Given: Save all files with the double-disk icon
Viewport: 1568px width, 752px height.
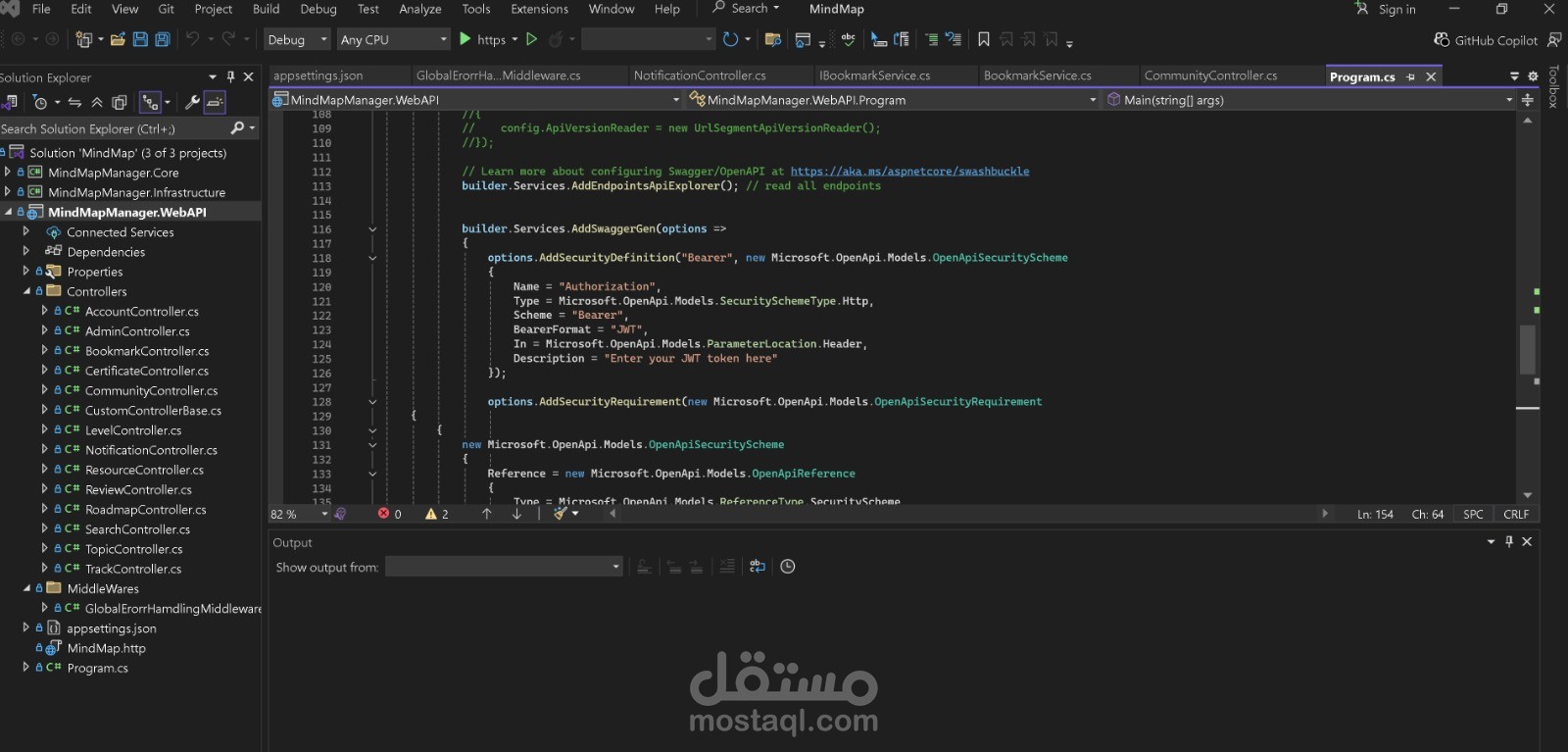Looking at the screenshot, I should pyautogui.click(x=163, y=39).
